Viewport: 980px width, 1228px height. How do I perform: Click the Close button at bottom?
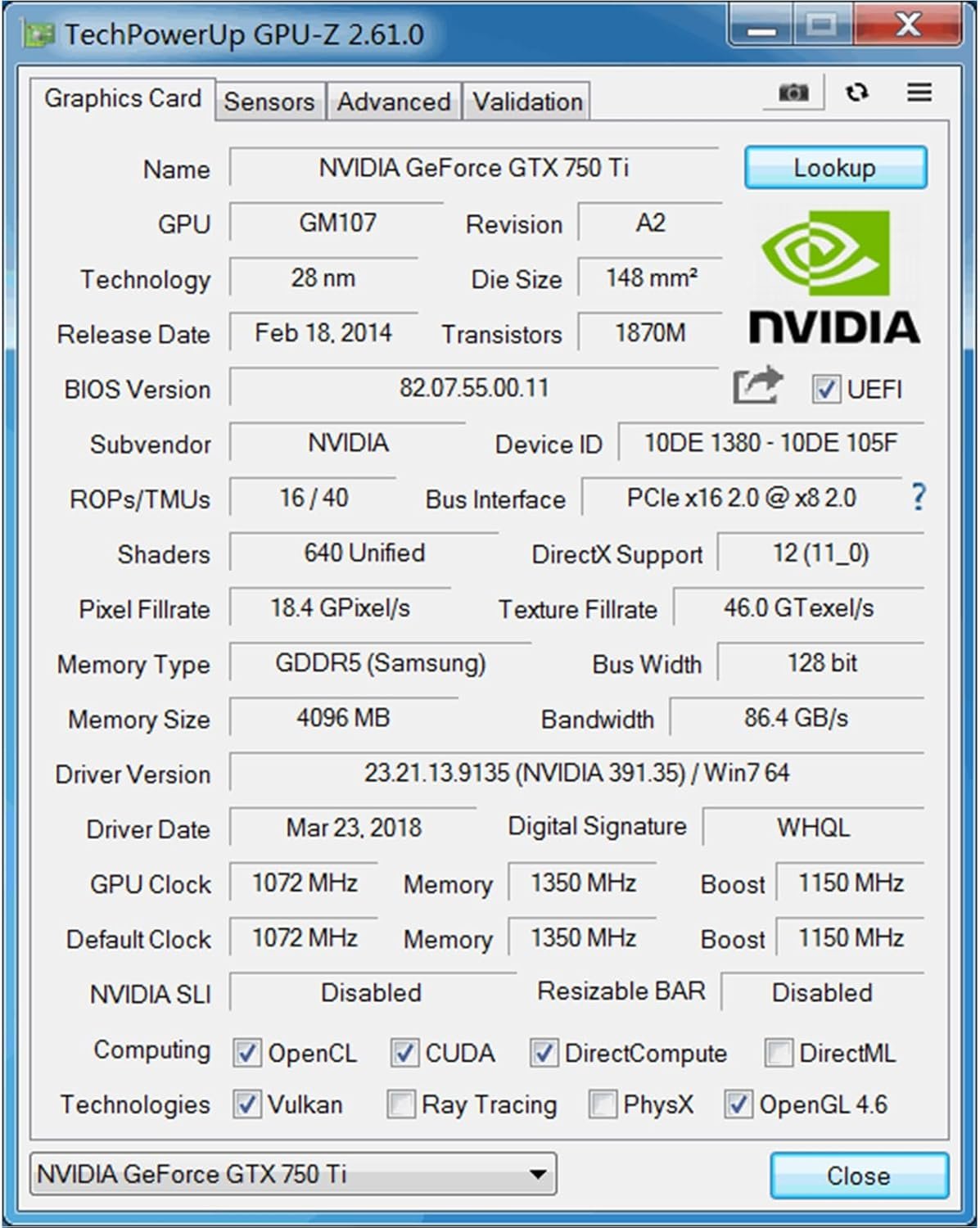tap(858, 1176)
